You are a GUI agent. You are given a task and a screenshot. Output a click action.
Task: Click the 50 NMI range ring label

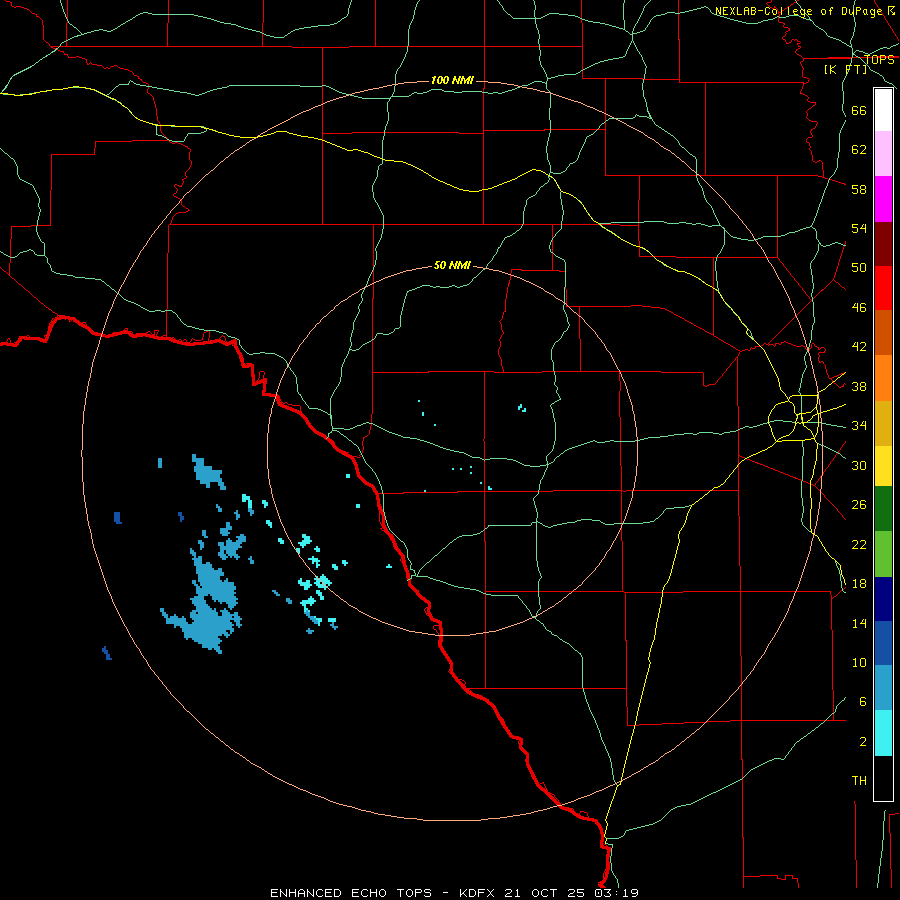pyautogui.click(x=452, y=265)
